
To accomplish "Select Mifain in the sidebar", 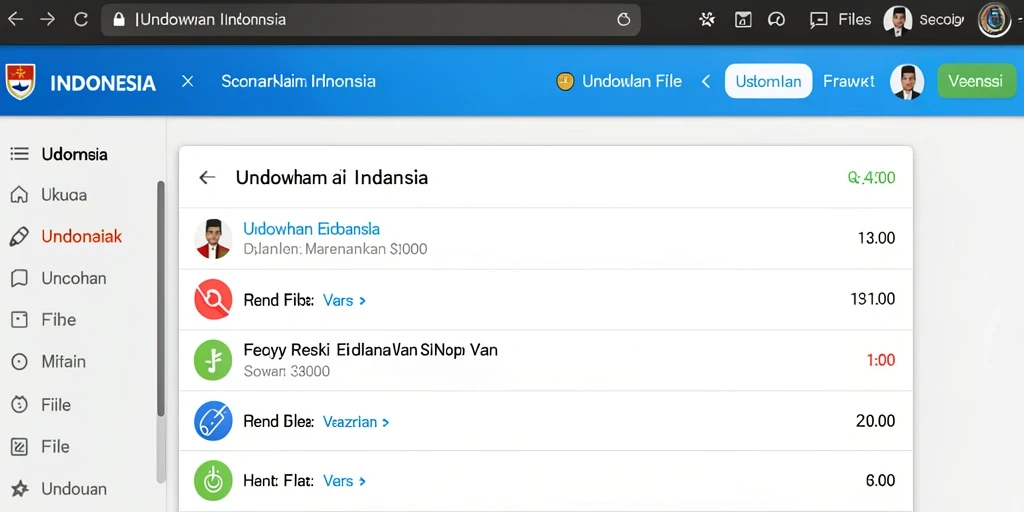I will tap(63, 362).
